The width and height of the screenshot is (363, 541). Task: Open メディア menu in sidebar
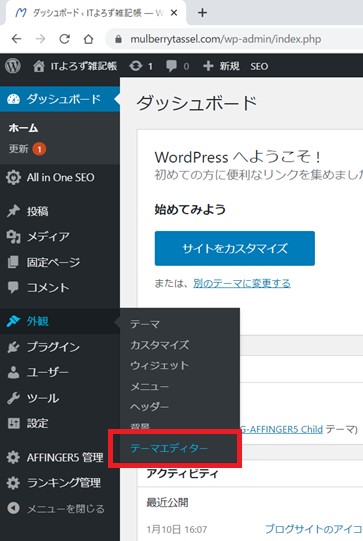click(x=60, y=237)
